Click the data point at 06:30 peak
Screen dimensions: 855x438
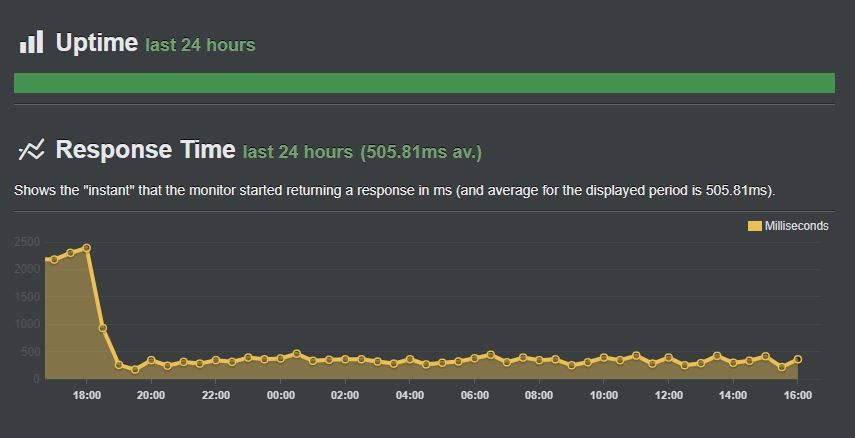pos(490,355)
